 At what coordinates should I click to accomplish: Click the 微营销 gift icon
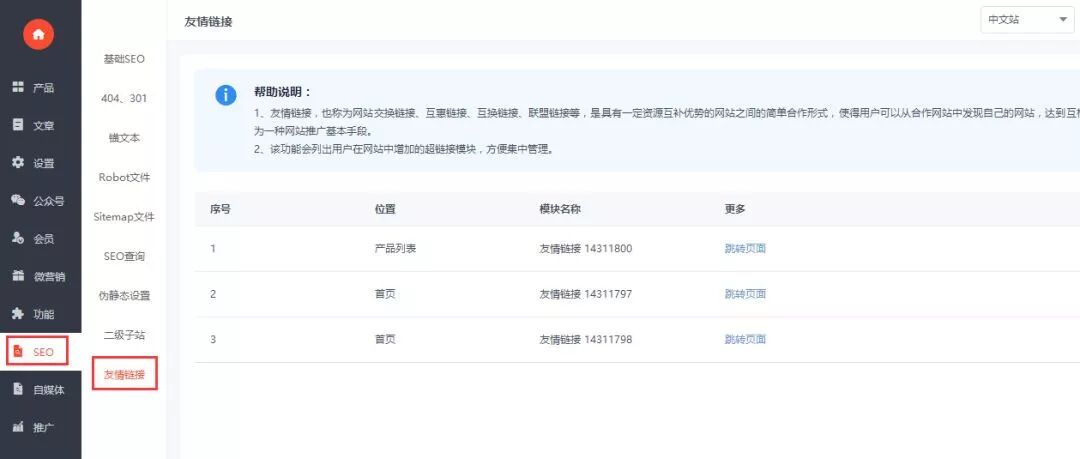pos(19,276)
